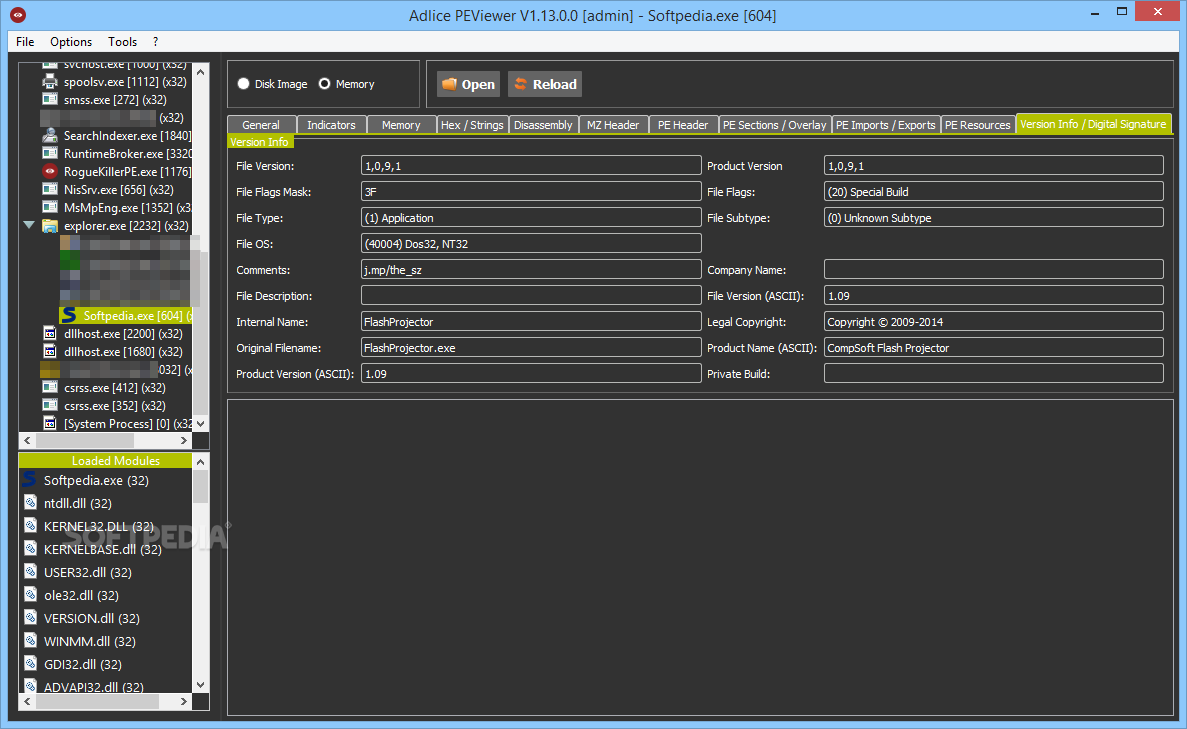Open the Disassembly tab
The width and height of the screenshot is (1187, 729).
[x=544, y=125]
